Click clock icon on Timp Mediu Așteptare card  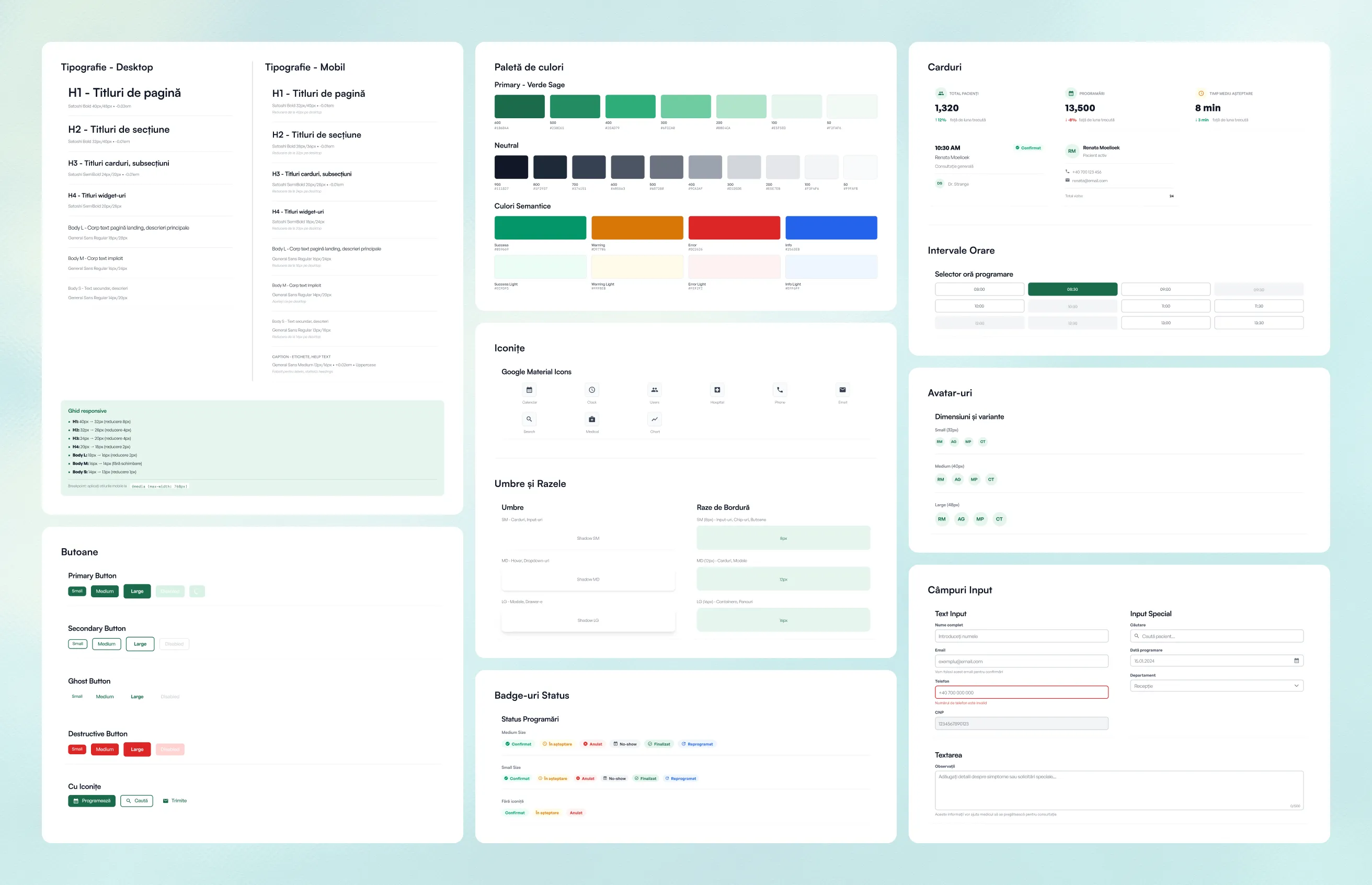pyautogui.click(x=1201, y=93)
